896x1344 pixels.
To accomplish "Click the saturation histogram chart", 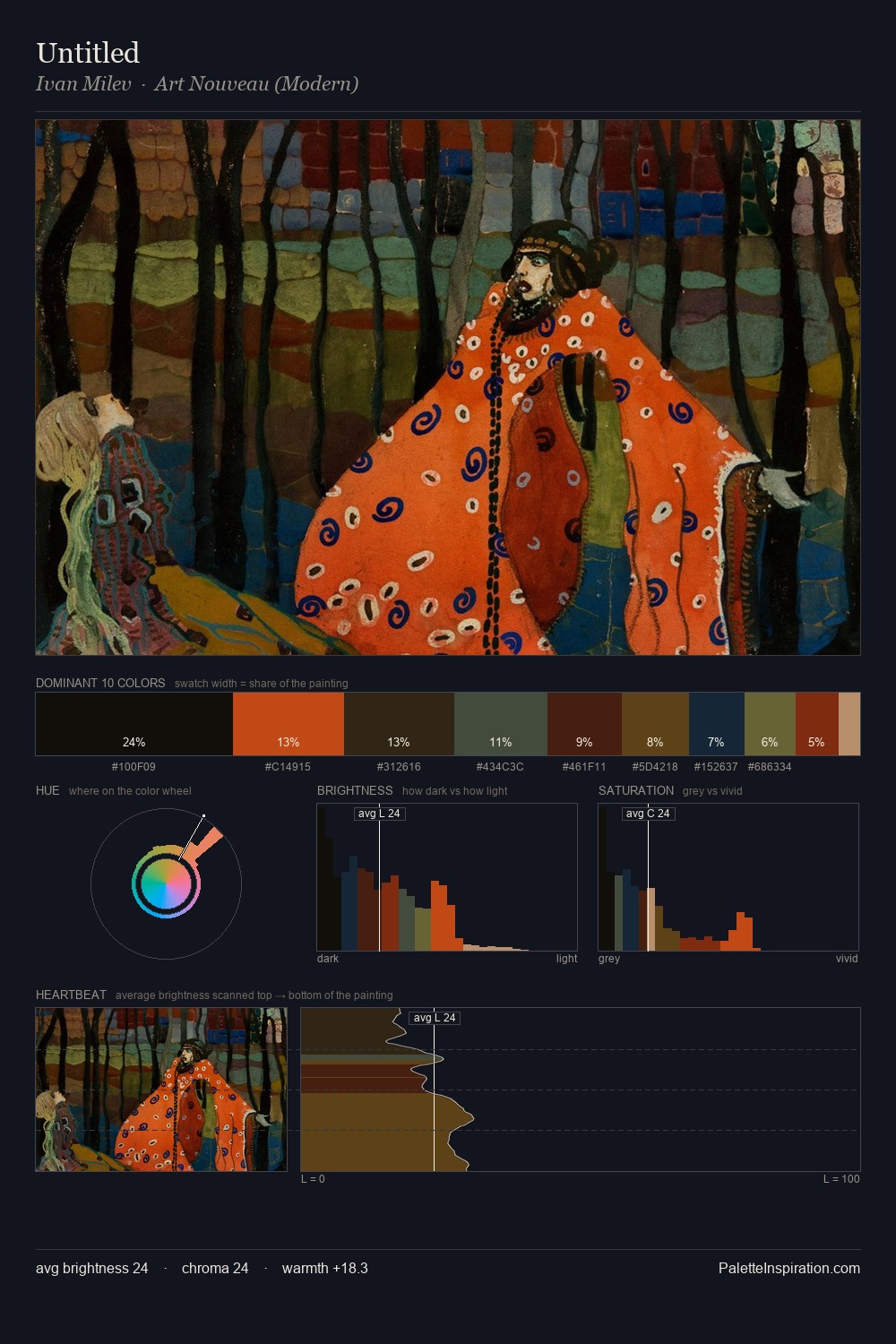I will (x=728, y=877).
